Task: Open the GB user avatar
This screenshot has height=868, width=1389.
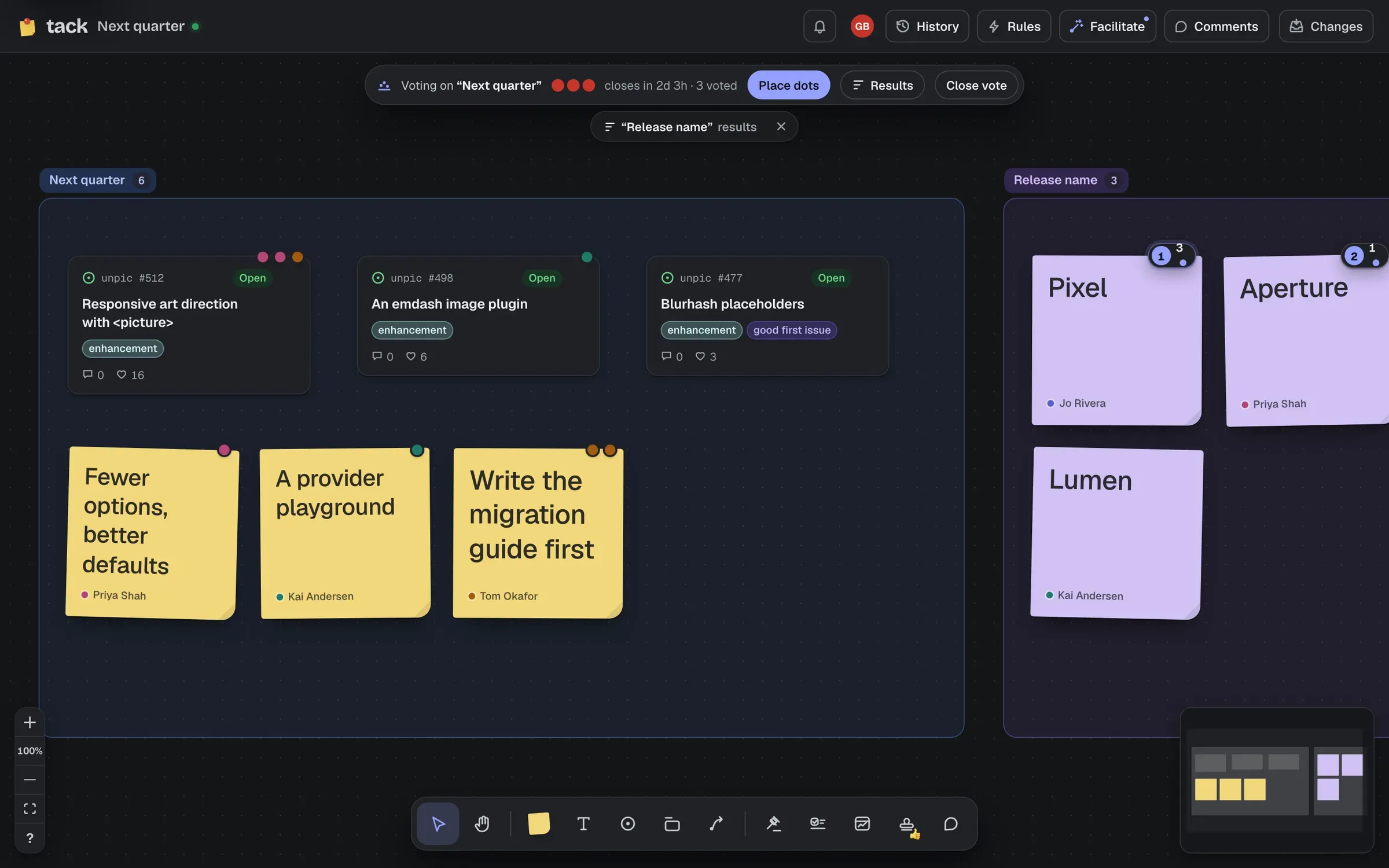Action: 862,26
